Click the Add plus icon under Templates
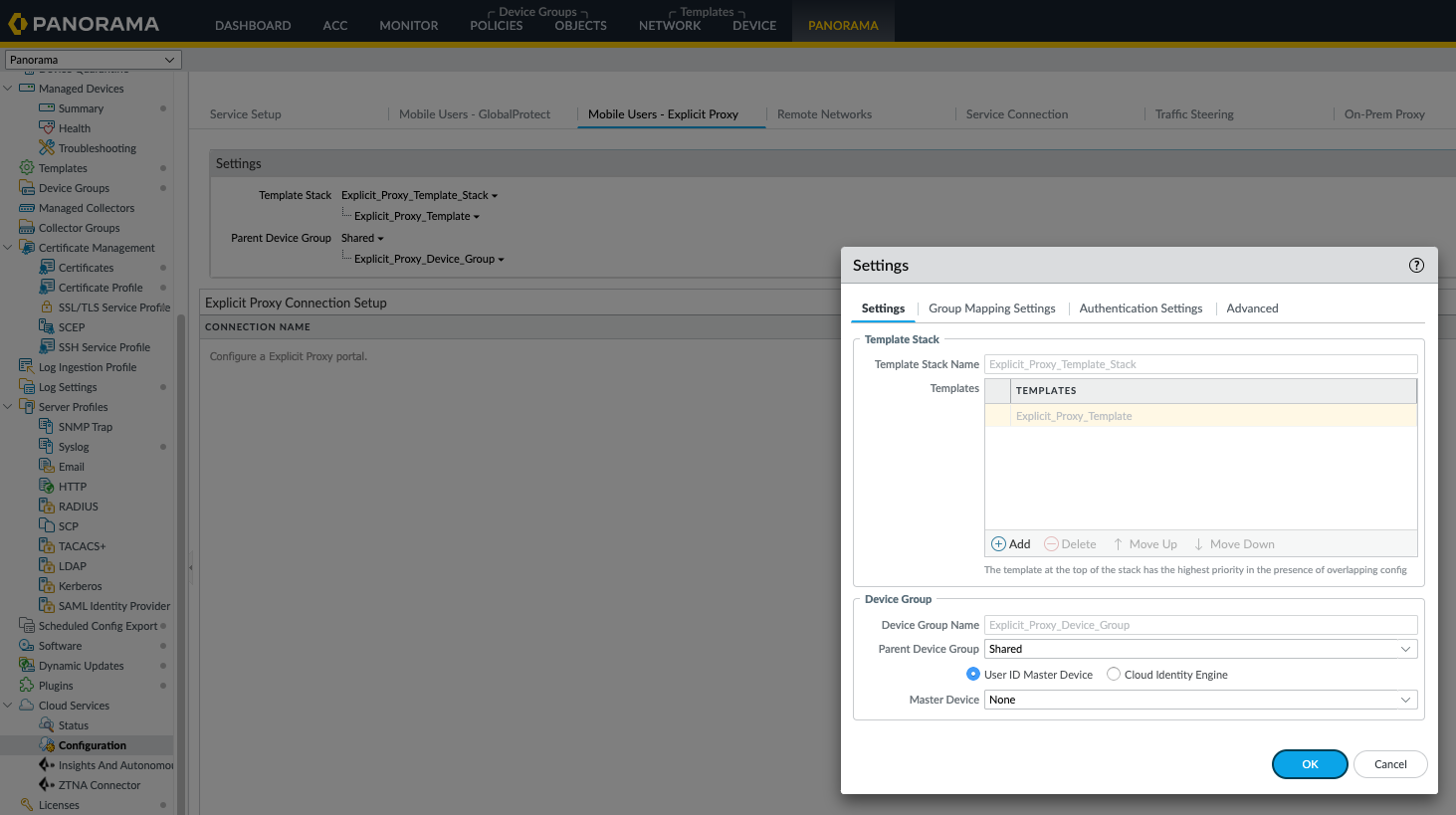This screenshot has height=815, width=1456. 999,544
